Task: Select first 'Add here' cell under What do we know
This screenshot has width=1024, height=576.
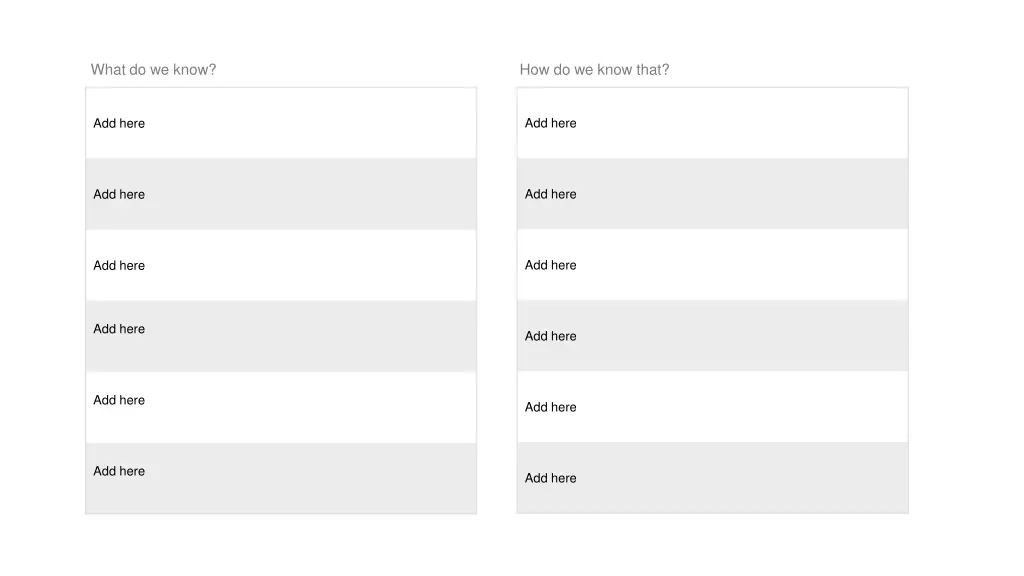Action: click(x=281, y=123)
